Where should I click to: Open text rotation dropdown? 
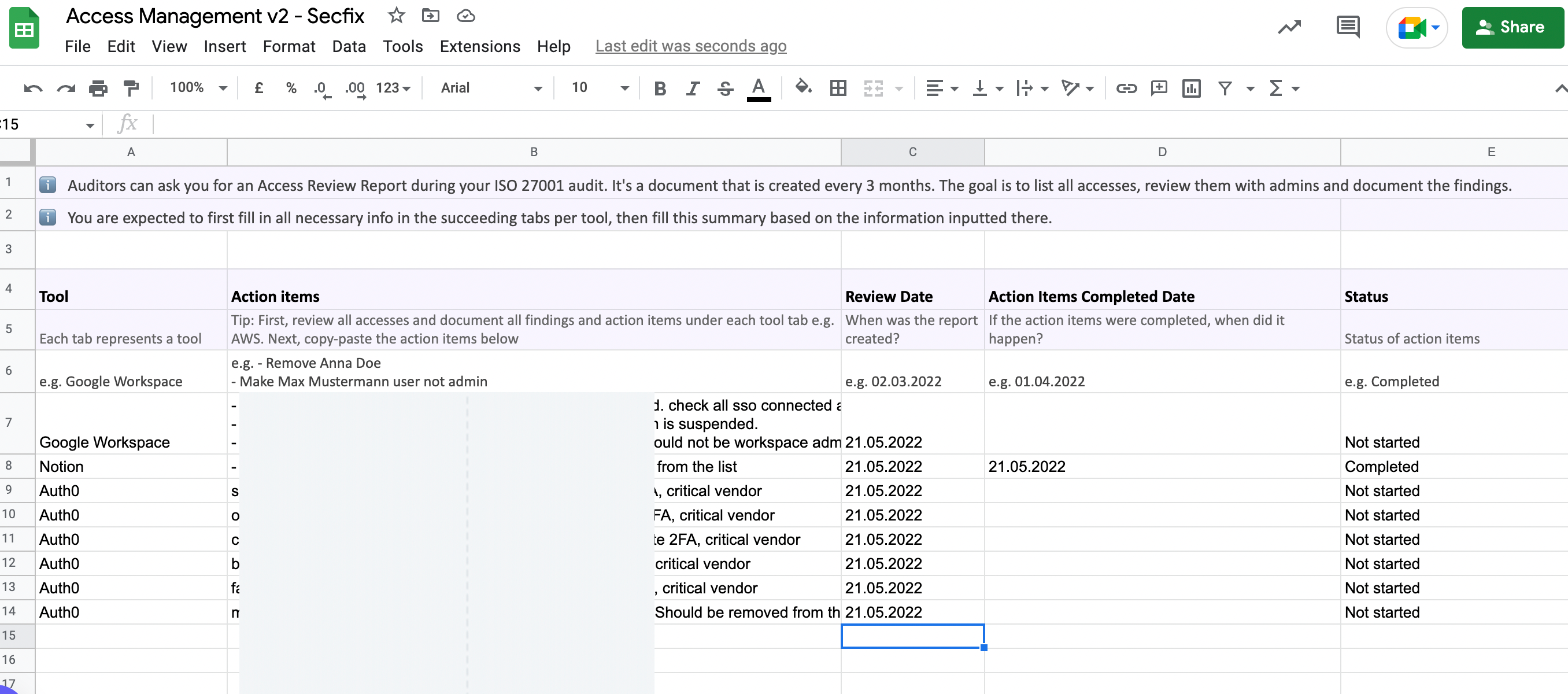(1077, 88)
